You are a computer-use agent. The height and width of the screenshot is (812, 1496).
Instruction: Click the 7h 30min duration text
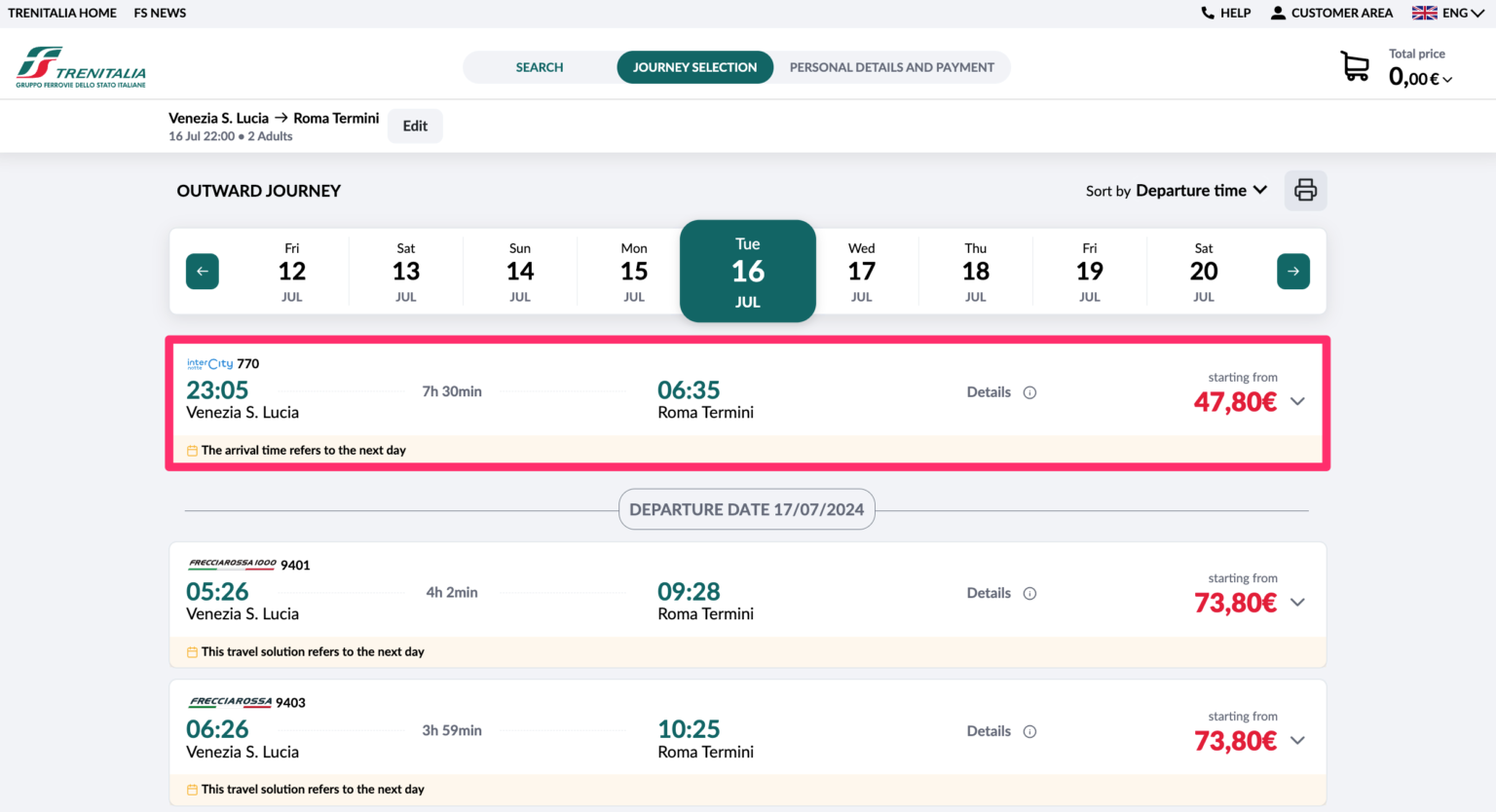(x=452, y=391)
